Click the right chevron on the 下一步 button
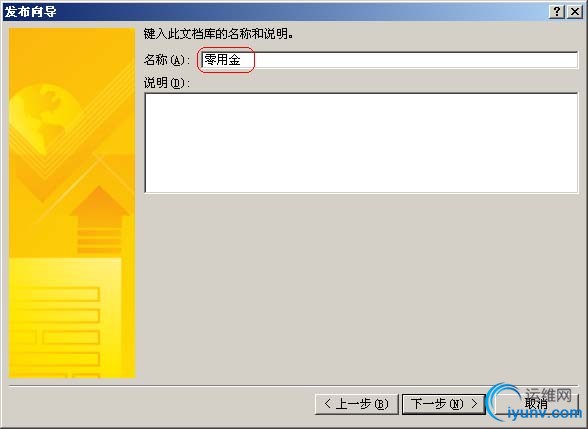This screenshot has height=429, width=588. [x=474, y=404]
